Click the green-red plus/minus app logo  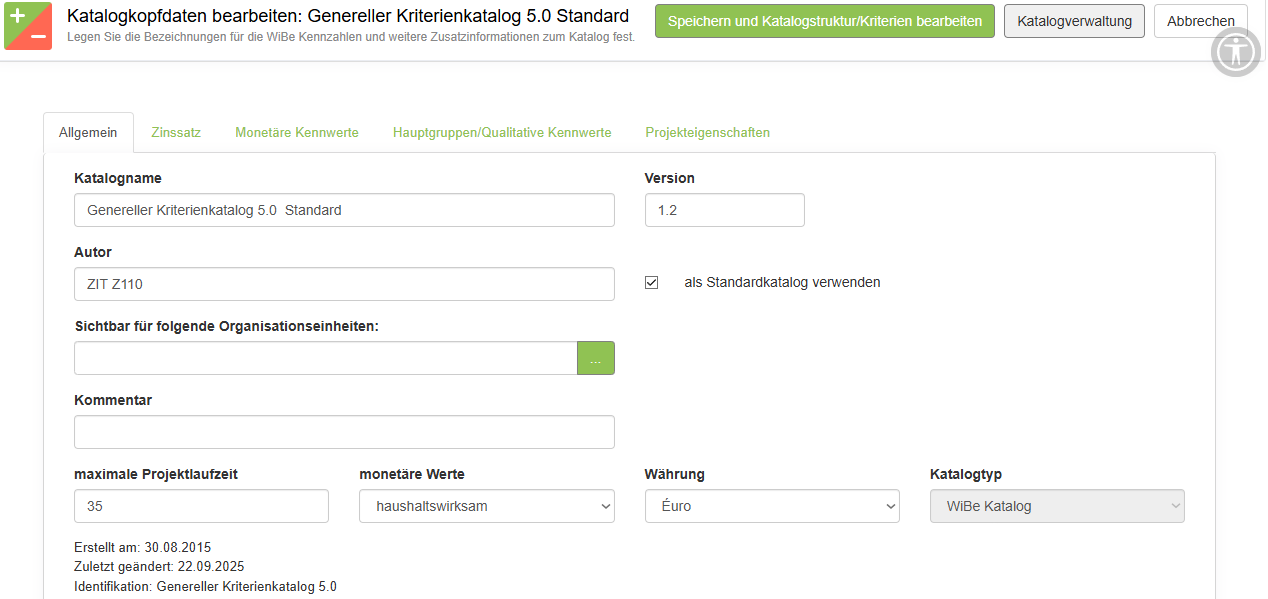click(x=28, y=26)
